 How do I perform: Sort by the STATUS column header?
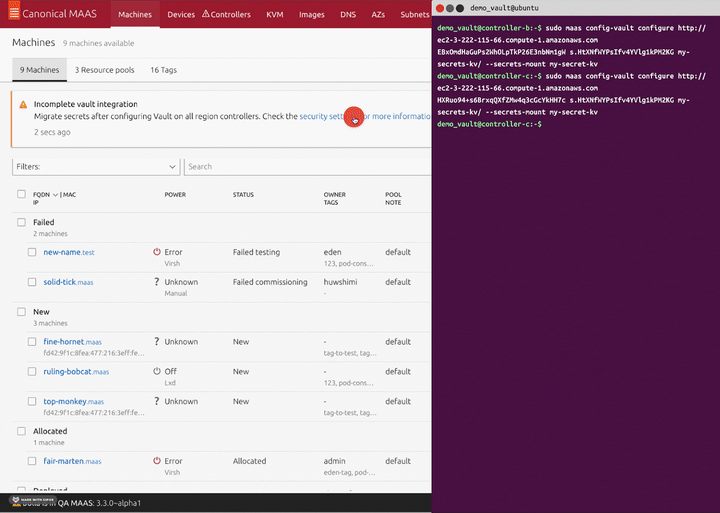coord(243,195)
